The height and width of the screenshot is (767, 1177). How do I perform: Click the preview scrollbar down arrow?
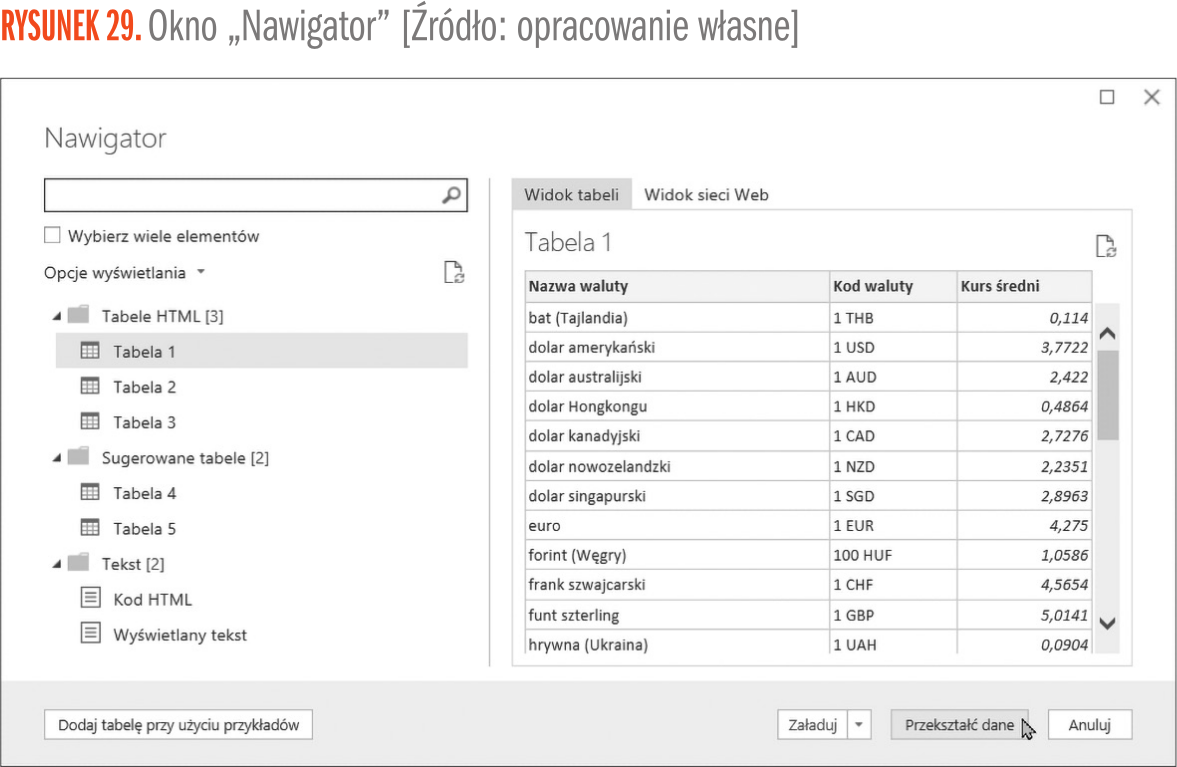coord(1106,623)
